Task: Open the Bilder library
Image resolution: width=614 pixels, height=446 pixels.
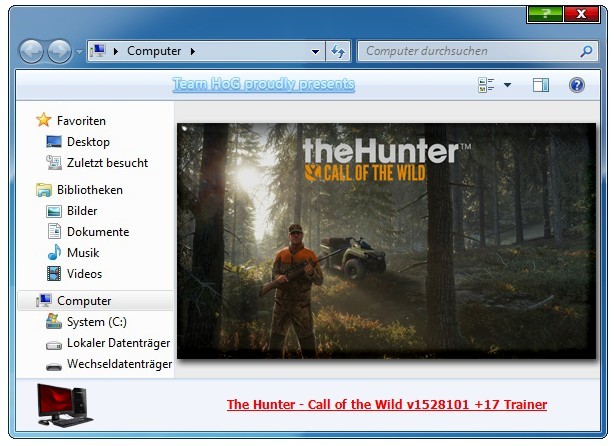Action: tap(82, 211)
